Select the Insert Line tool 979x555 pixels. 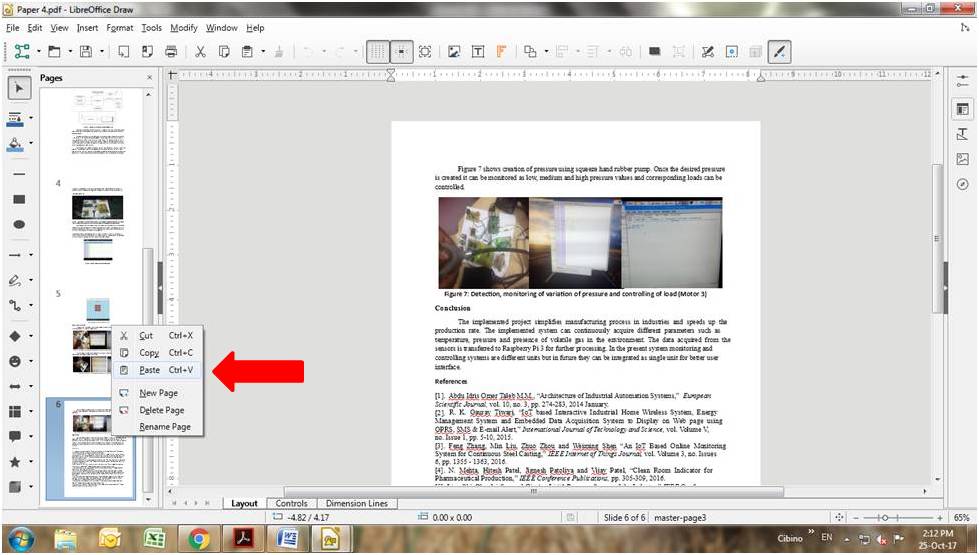click(x=19, y=174)
